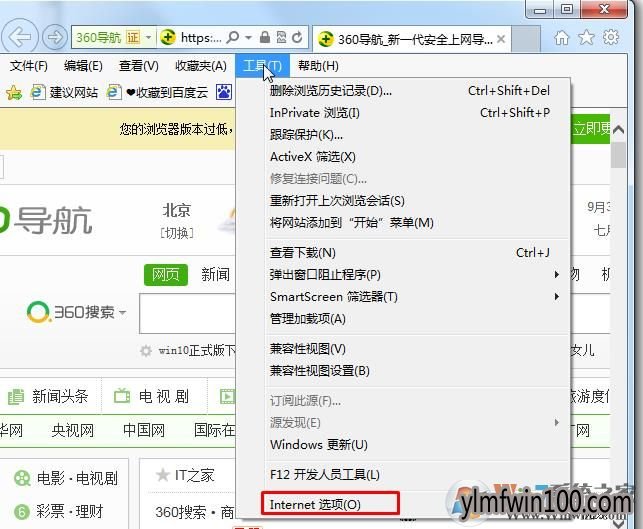Click the search magnifier in address bar

[x=232, y=38]
